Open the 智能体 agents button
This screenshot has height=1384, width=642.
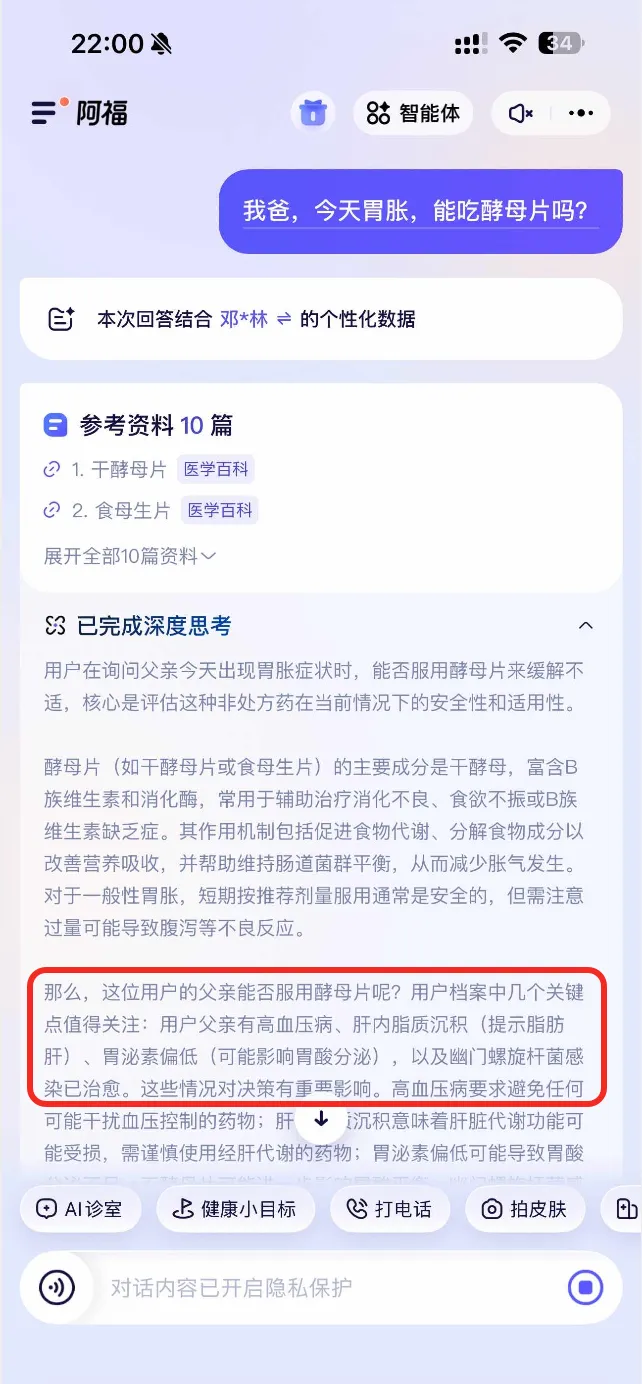pyautogui.click(x=413, y=113)
